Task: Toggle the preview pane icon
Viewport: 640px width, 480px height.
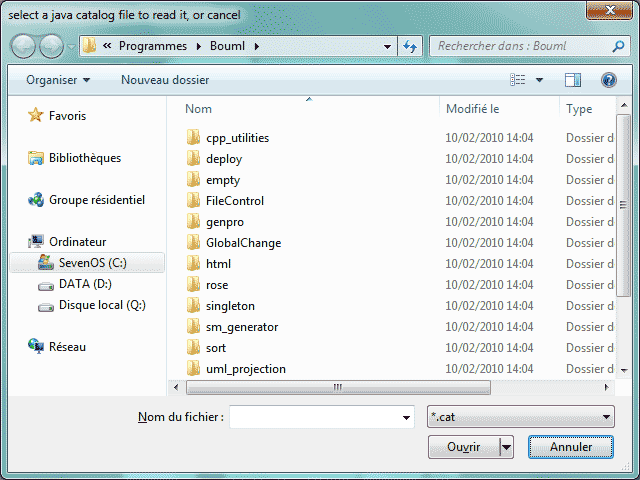Action: coord(573,80)
